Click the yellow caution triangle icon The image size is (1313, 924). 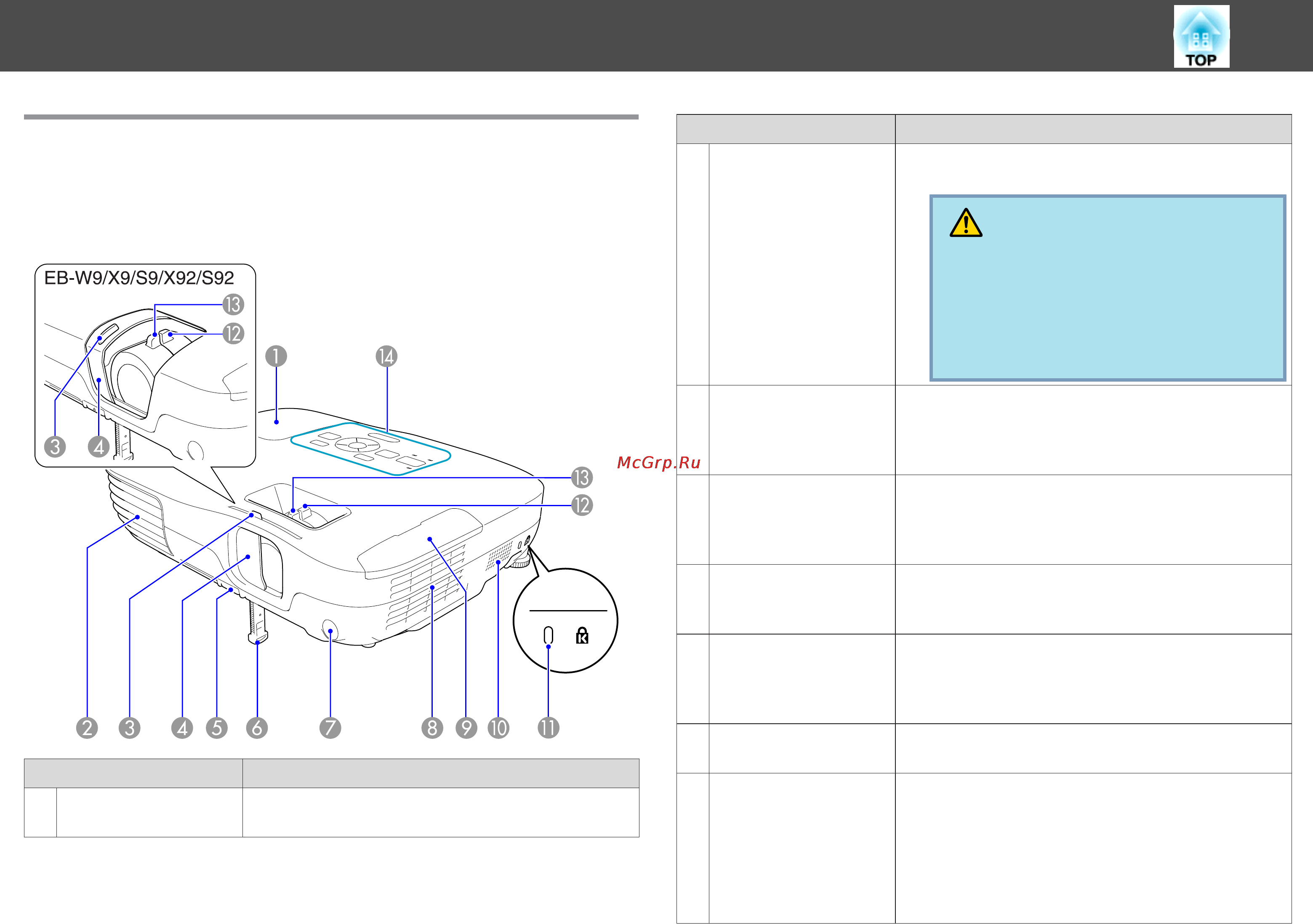pyautogui.click(x=966, y=223)
